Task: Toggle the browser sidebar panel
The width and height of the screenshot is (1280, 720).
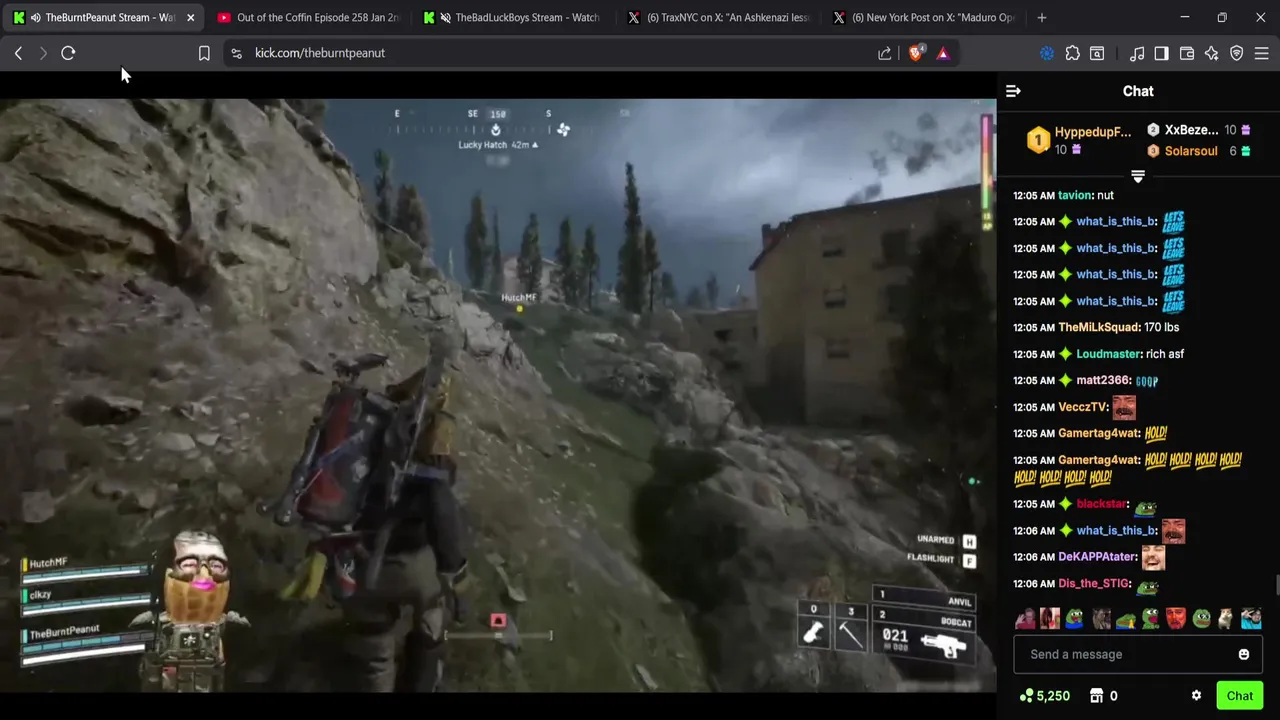Action: (x=1161, y=53)
